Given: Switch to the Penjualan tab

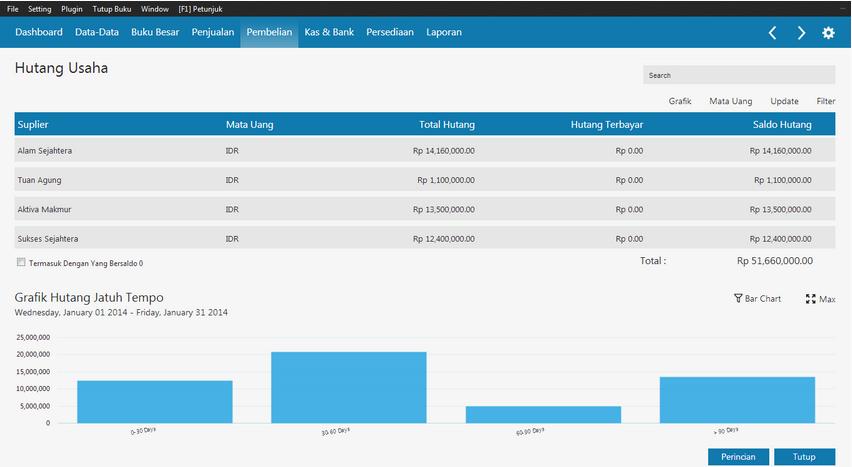Looking at the screenshot, I should [x=213, y=32].
